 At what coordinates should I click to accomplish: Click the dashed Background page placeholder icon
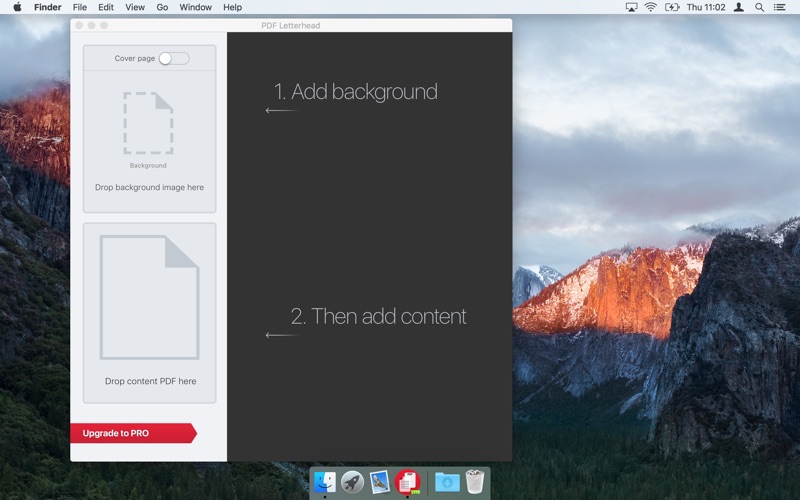(x=148, y=123)
